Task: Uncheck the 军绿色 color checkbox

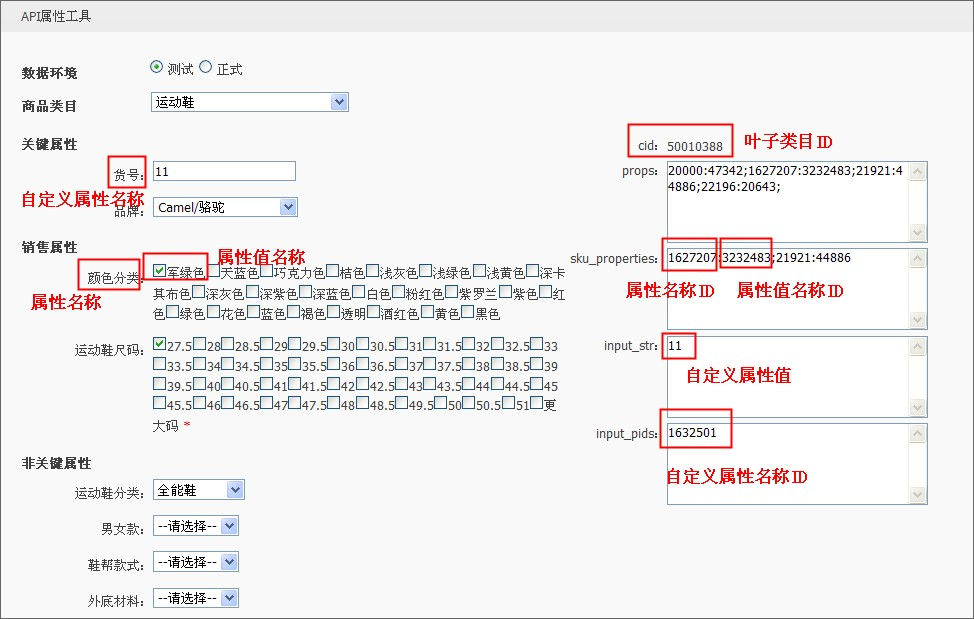Action: (x=160, y=271)
